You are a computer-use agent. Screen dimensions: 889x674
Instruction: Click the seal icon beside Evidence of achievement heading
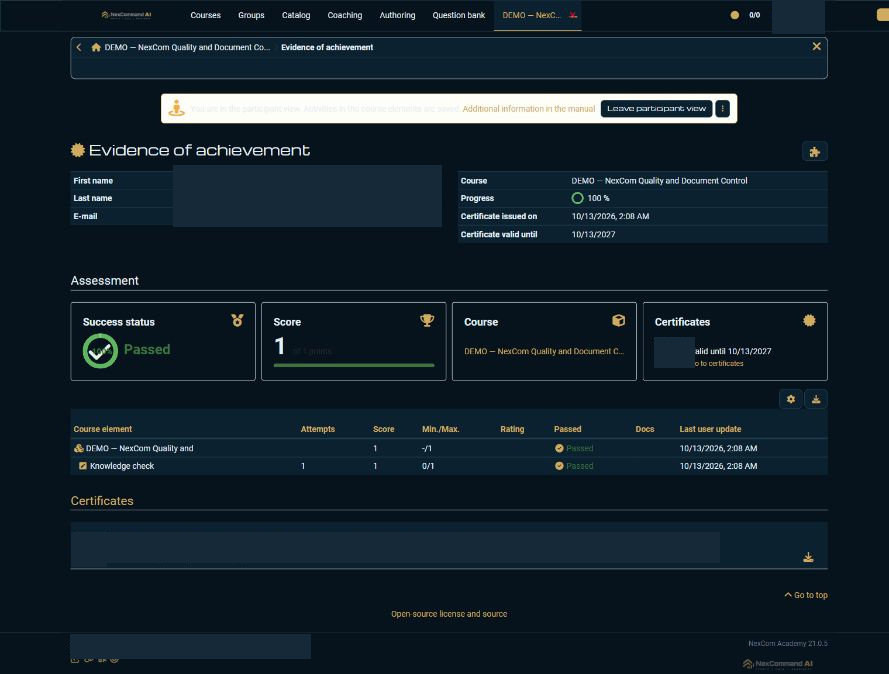(78, 150)
